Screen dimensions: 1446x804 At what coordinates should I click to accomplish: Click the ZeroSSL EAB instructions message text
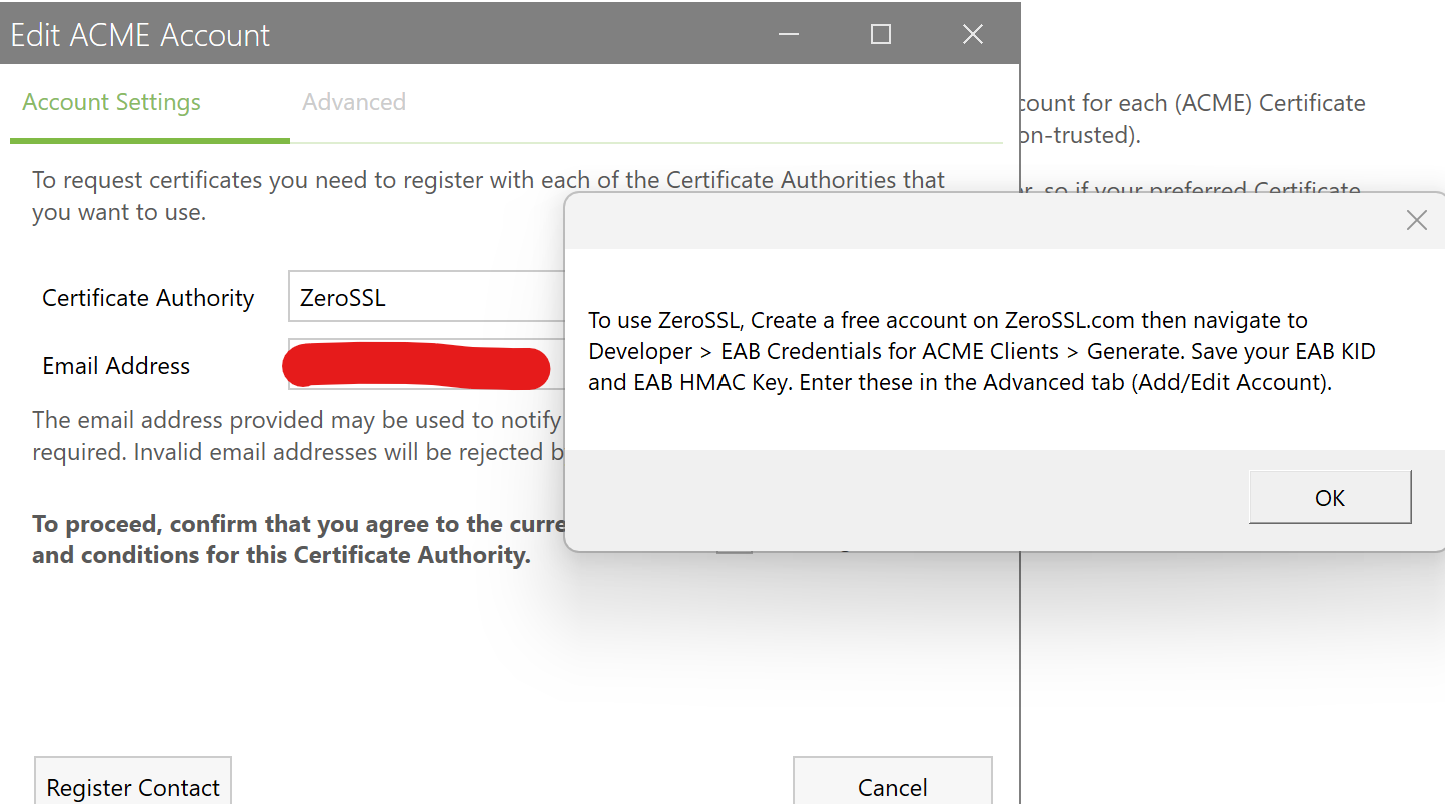click(x=980, y=351)
